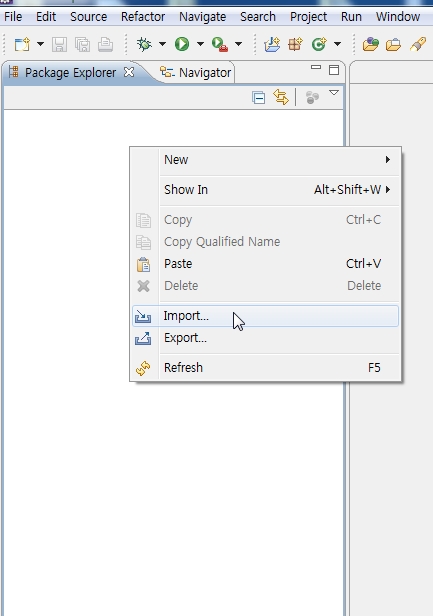Toggle Link with Editor arrows icon

coord(281,97)
